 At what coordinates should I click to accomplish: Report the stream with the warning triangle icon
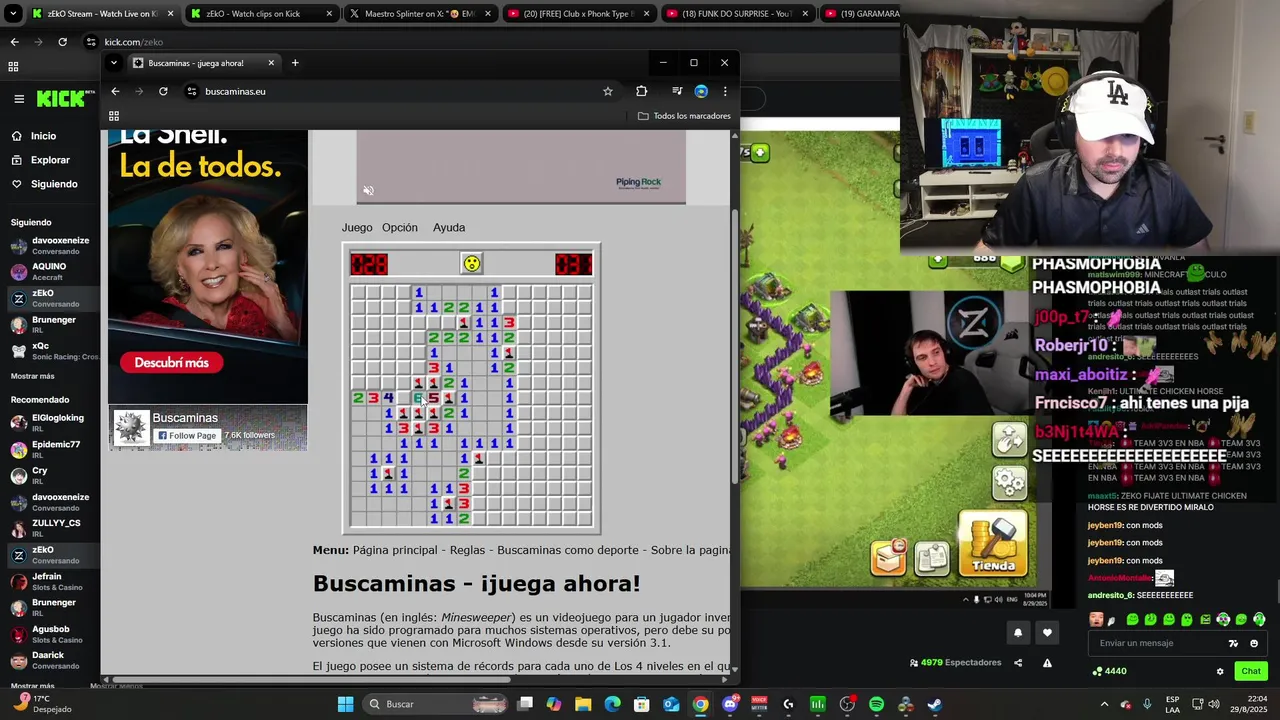(1047, 662)
